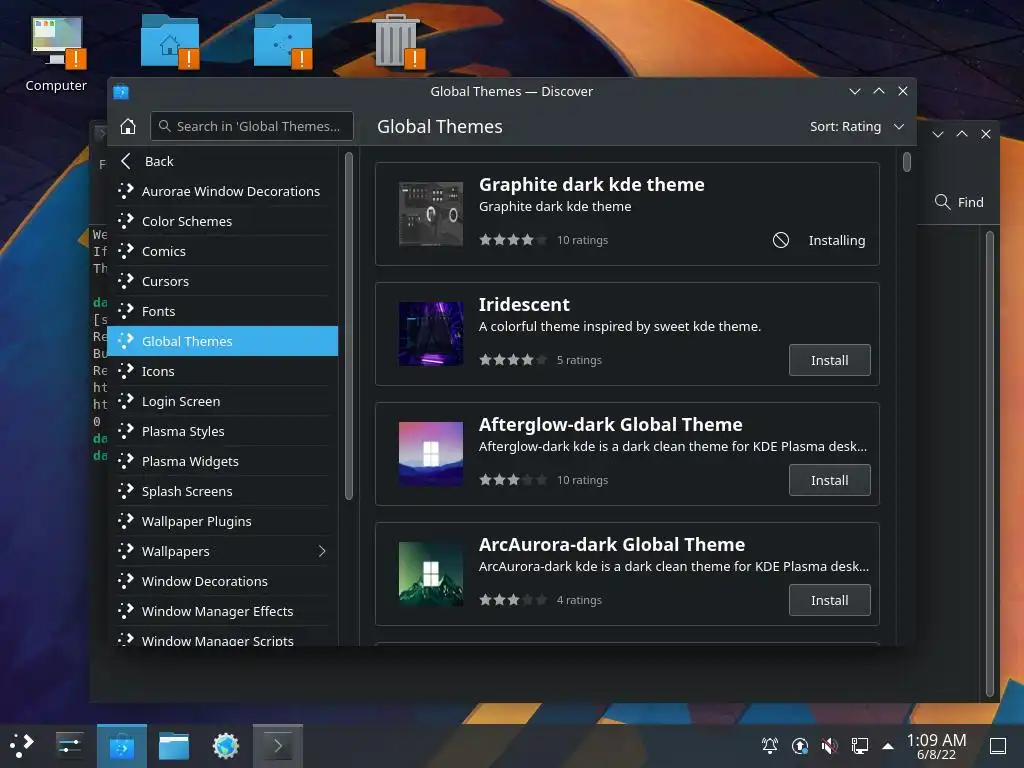Click the Afterglow-dark Global Theme title
Screen dimensions: 1024x768
click(611, 424)
